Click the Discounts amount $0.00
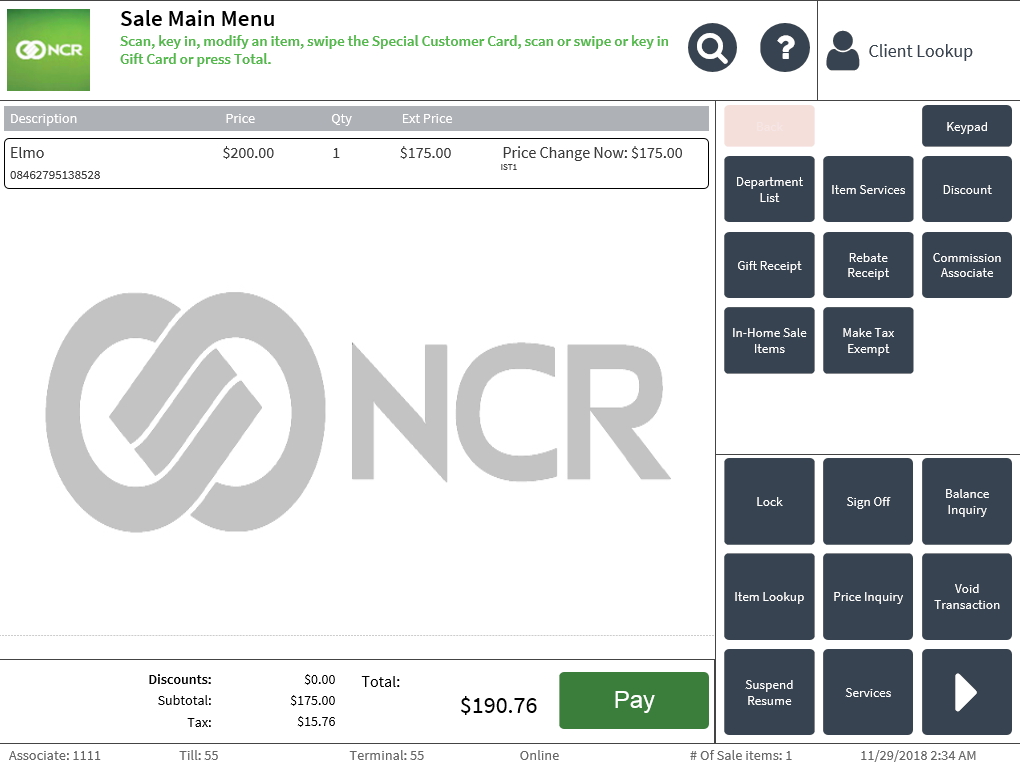 [x=320, y=679]
